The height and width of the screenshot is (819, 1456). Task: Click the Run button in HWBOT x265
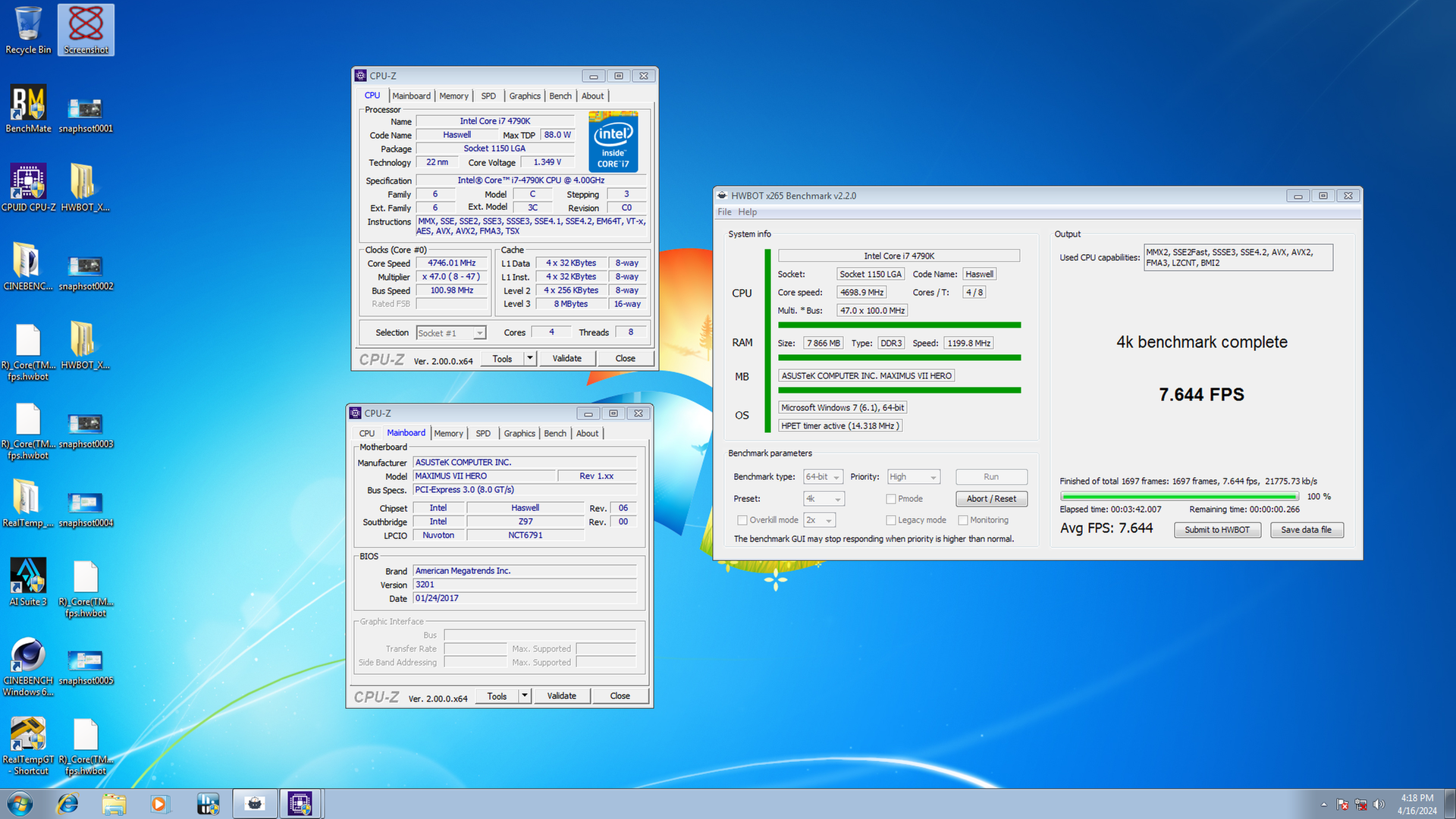click(991, 477)
